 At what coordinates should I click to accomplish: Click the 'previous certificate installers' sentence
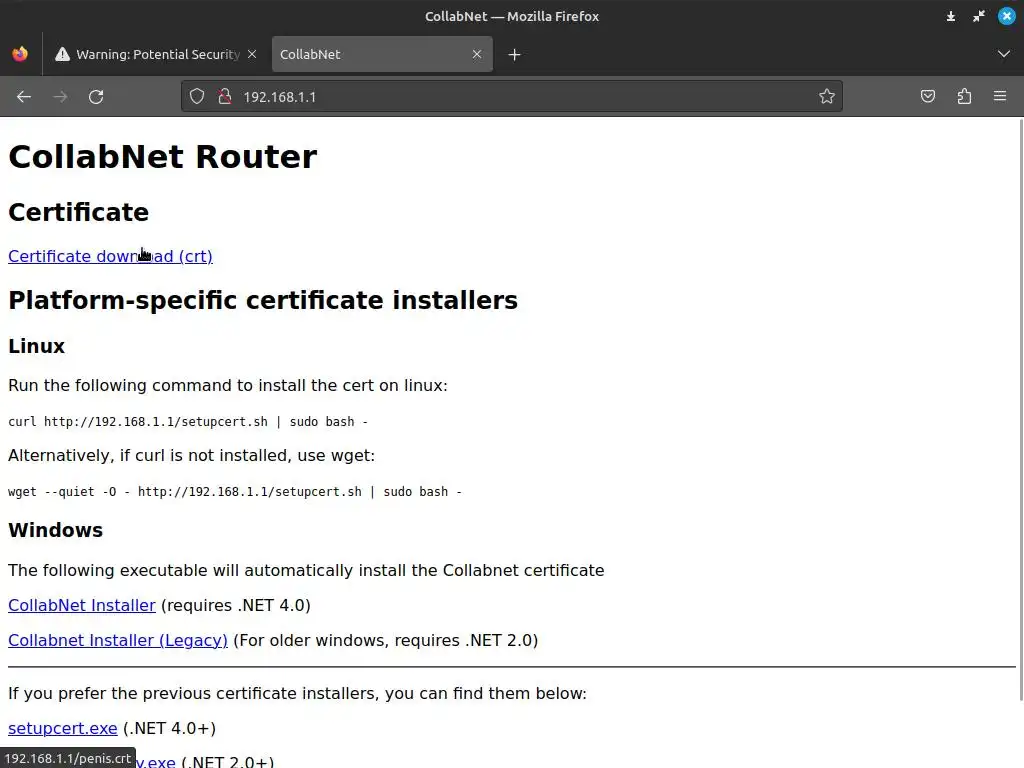[297, 694]
